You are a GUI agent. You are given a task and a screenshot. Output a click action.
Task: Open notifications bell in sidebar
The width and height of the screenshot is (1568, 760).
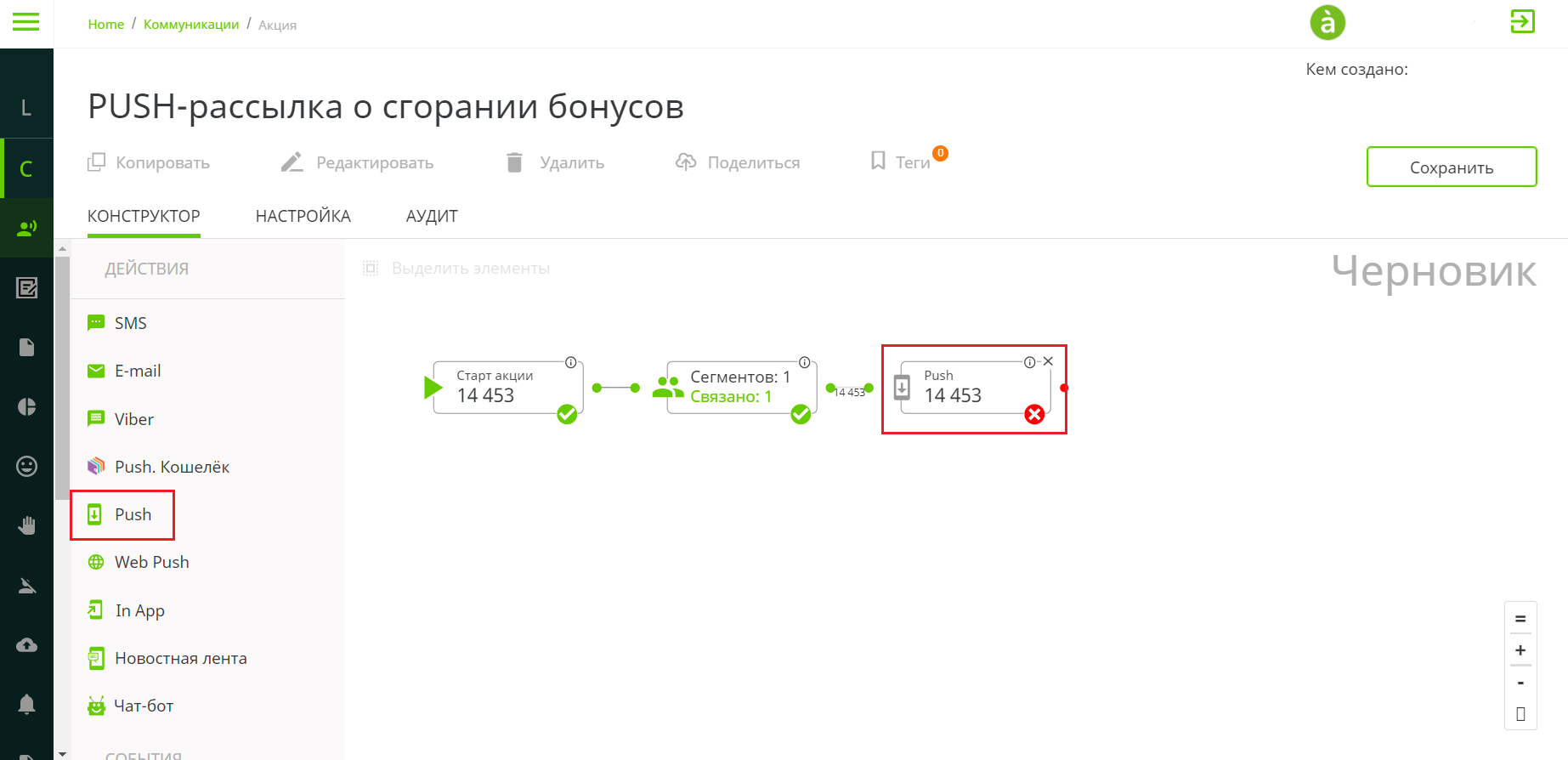(x=27, y=704)
